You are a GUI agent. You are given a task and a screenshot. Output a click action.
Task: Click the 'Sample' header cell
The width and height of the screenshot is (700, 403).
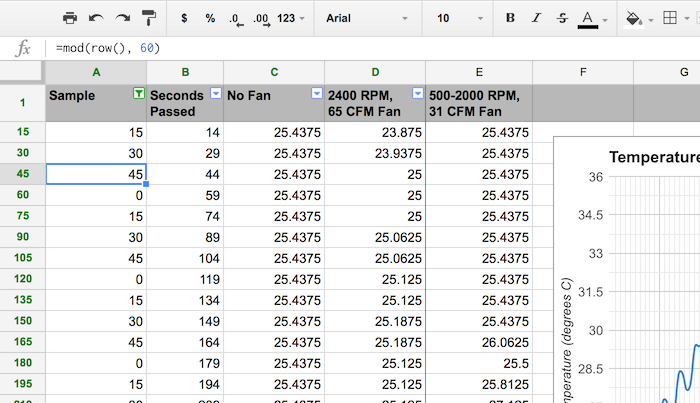96,103
